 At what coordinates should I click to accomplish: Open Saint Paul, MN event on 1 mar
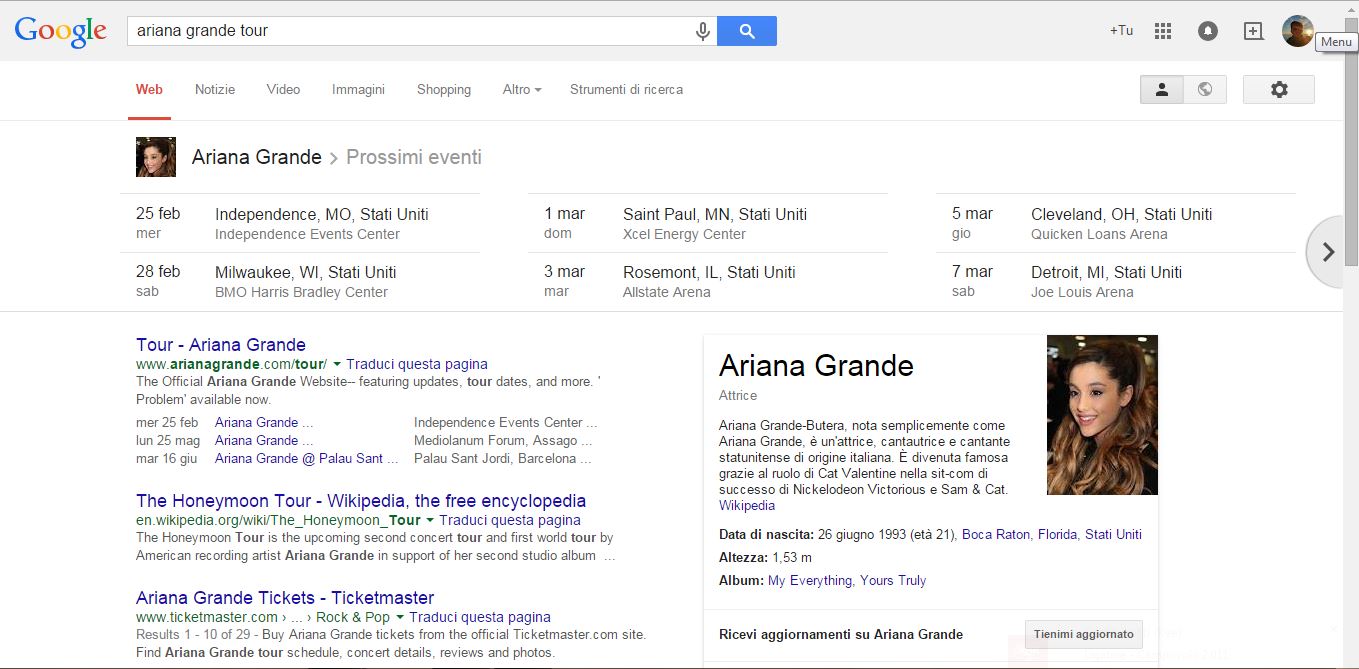[708, 223]
